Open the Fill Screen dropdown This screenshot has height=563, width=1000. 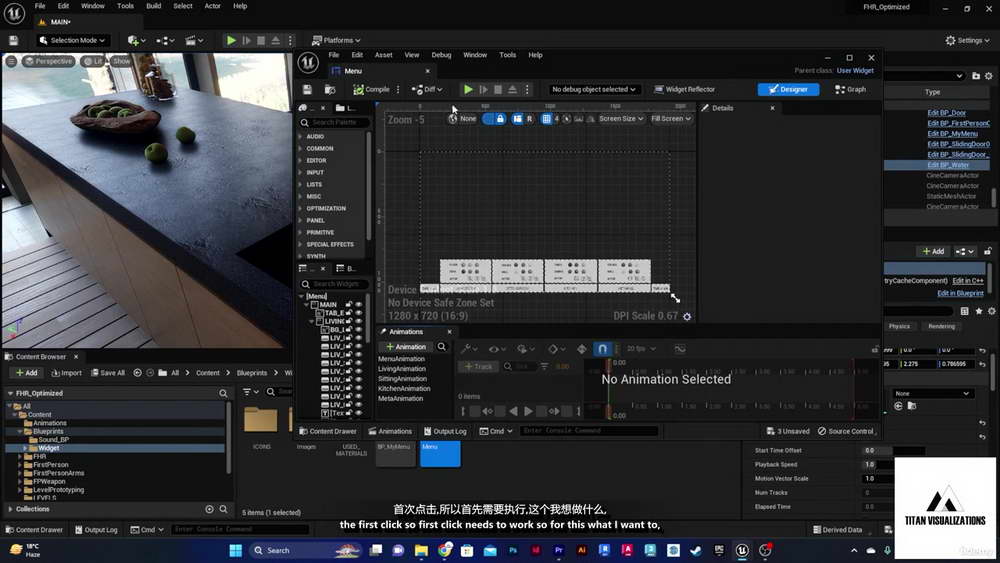click(671, 119)
